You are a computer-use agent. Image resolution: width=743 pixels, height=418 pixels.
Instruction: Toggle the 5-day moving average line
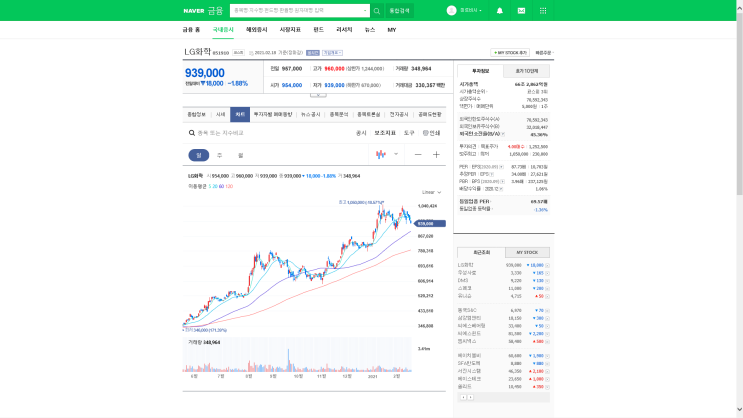(x=209, y=186)
